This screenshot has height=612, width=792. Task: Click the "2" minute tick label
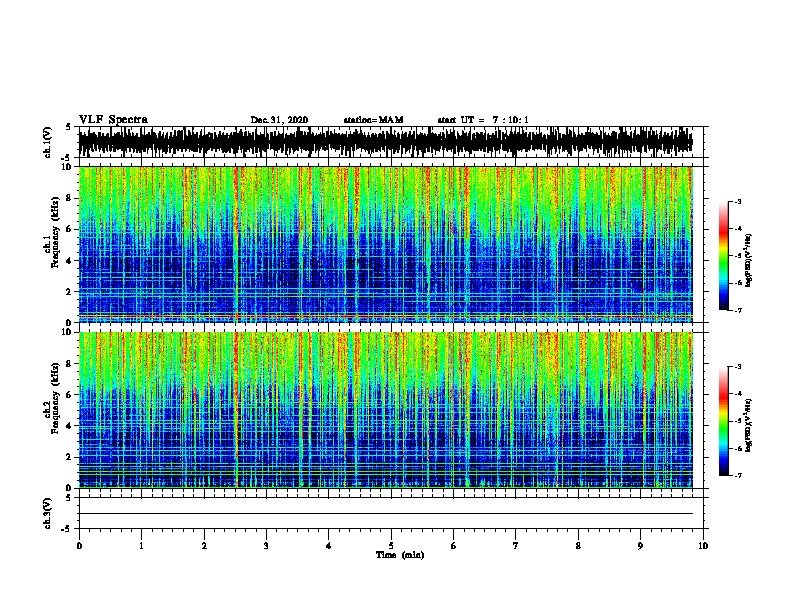[x=204, y=546]
